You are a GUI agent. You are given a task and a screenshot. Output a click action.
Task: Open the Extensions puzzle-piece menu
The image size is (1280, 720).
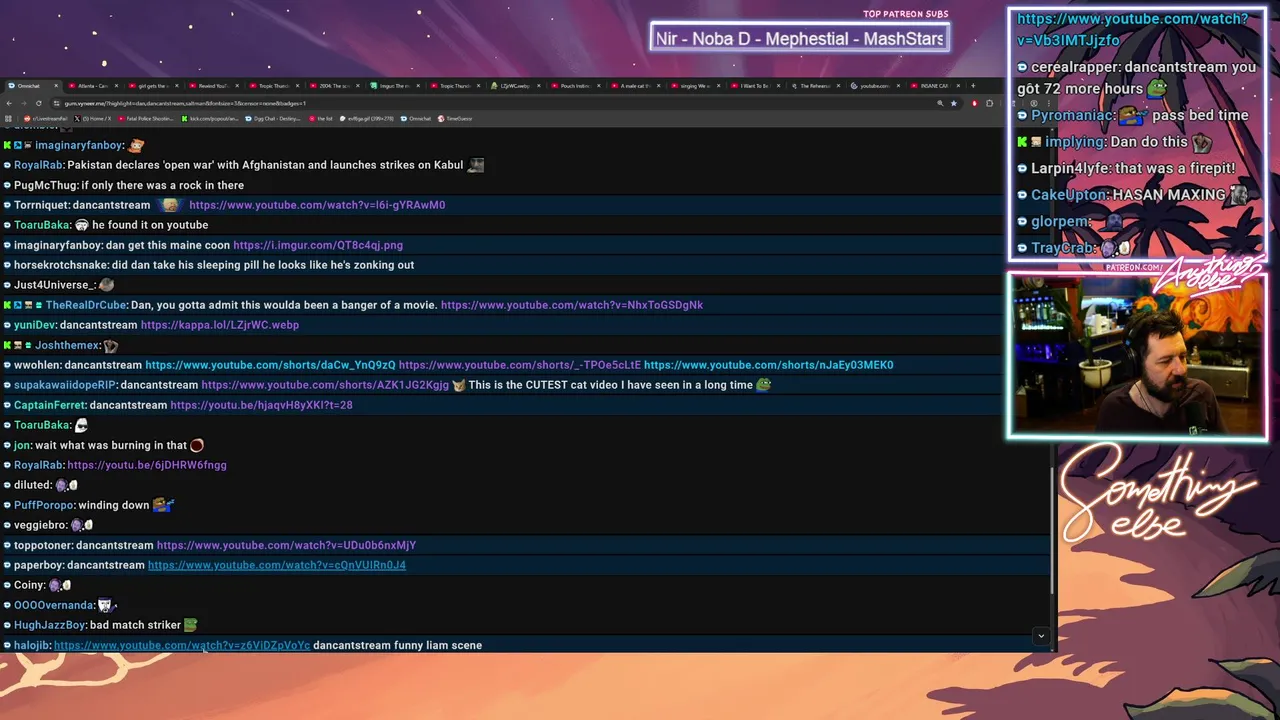(989, 103)
